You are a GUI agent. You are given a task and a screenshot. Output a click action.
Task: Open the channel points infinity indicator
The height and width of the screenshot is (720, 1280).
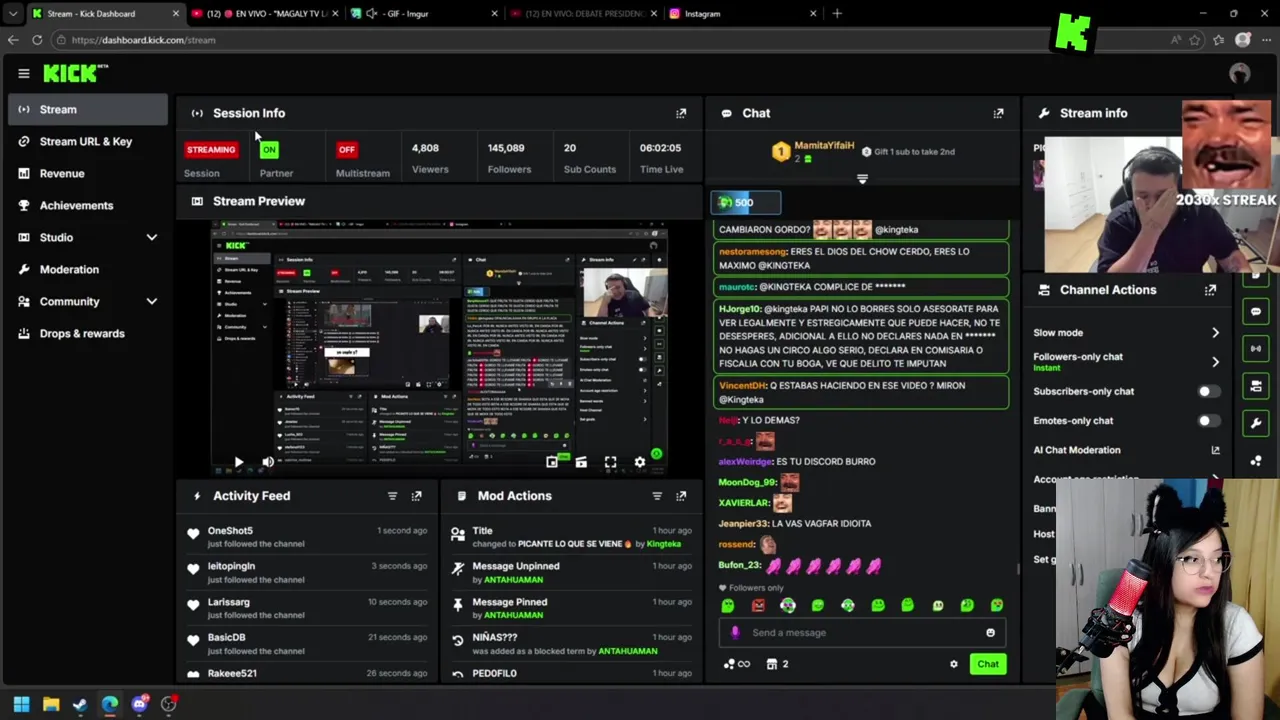(x=737, y=664)
